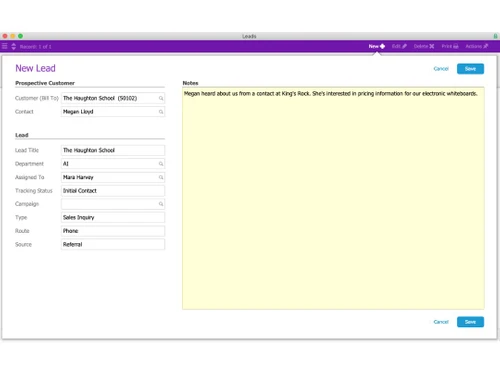The height and width of the screenshot is (375, 500).
Task: Open the Type field Sales Inquiry
Action: [113, 217]
